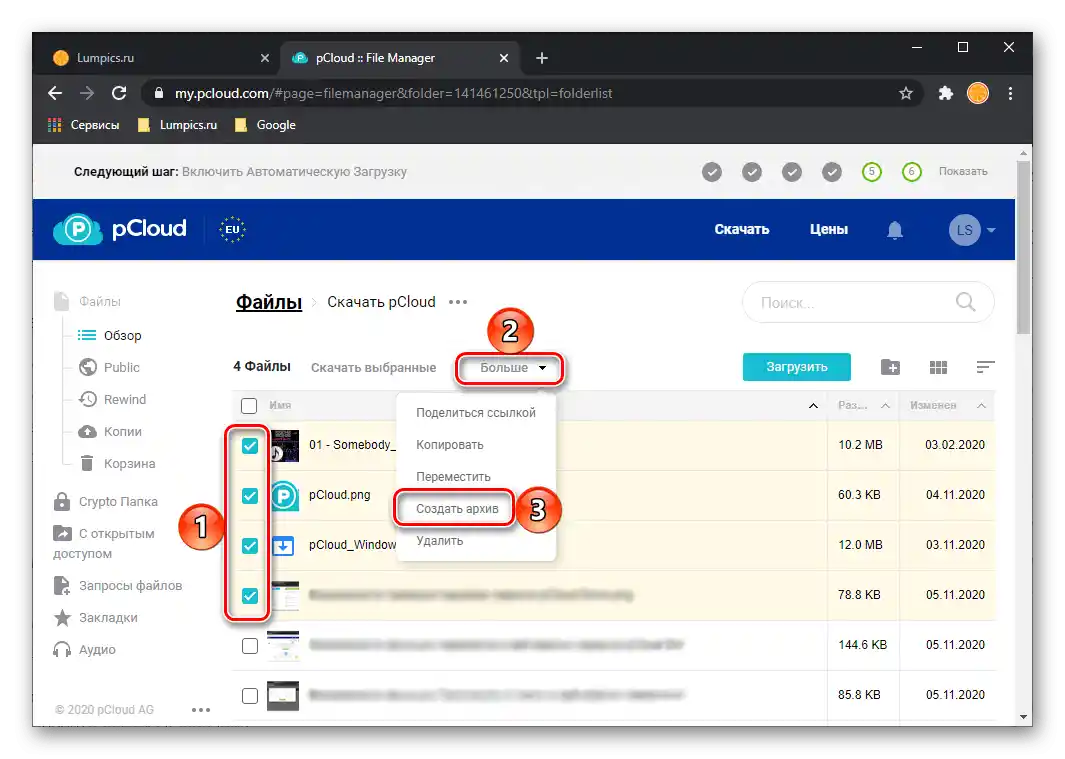Click the EU region badge
The height and width of the screenshot is (759, 1065).
click(232, 230)
